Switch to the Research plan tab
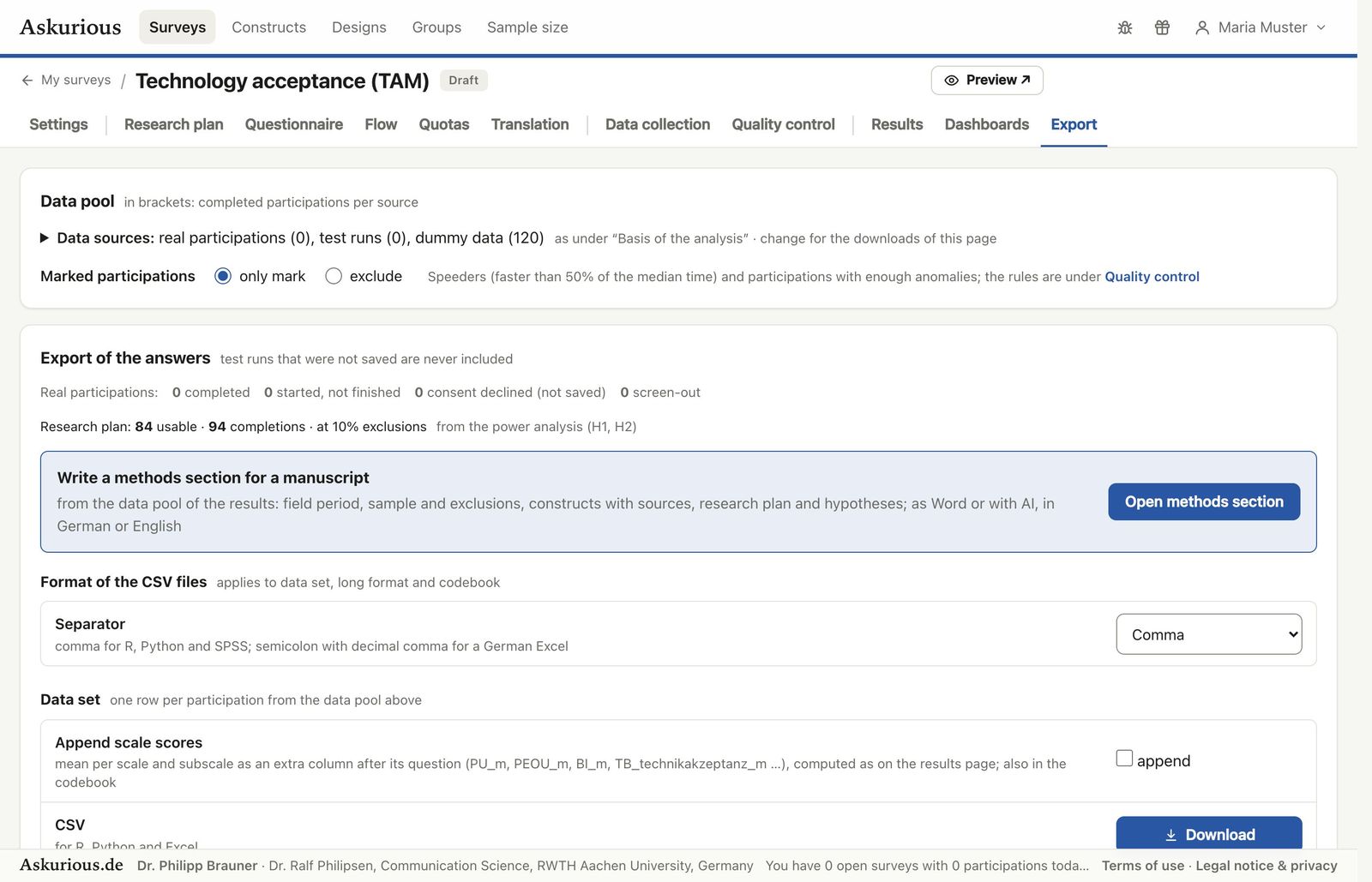Viewport: 1372px width, 882px height. pos(174,124)
